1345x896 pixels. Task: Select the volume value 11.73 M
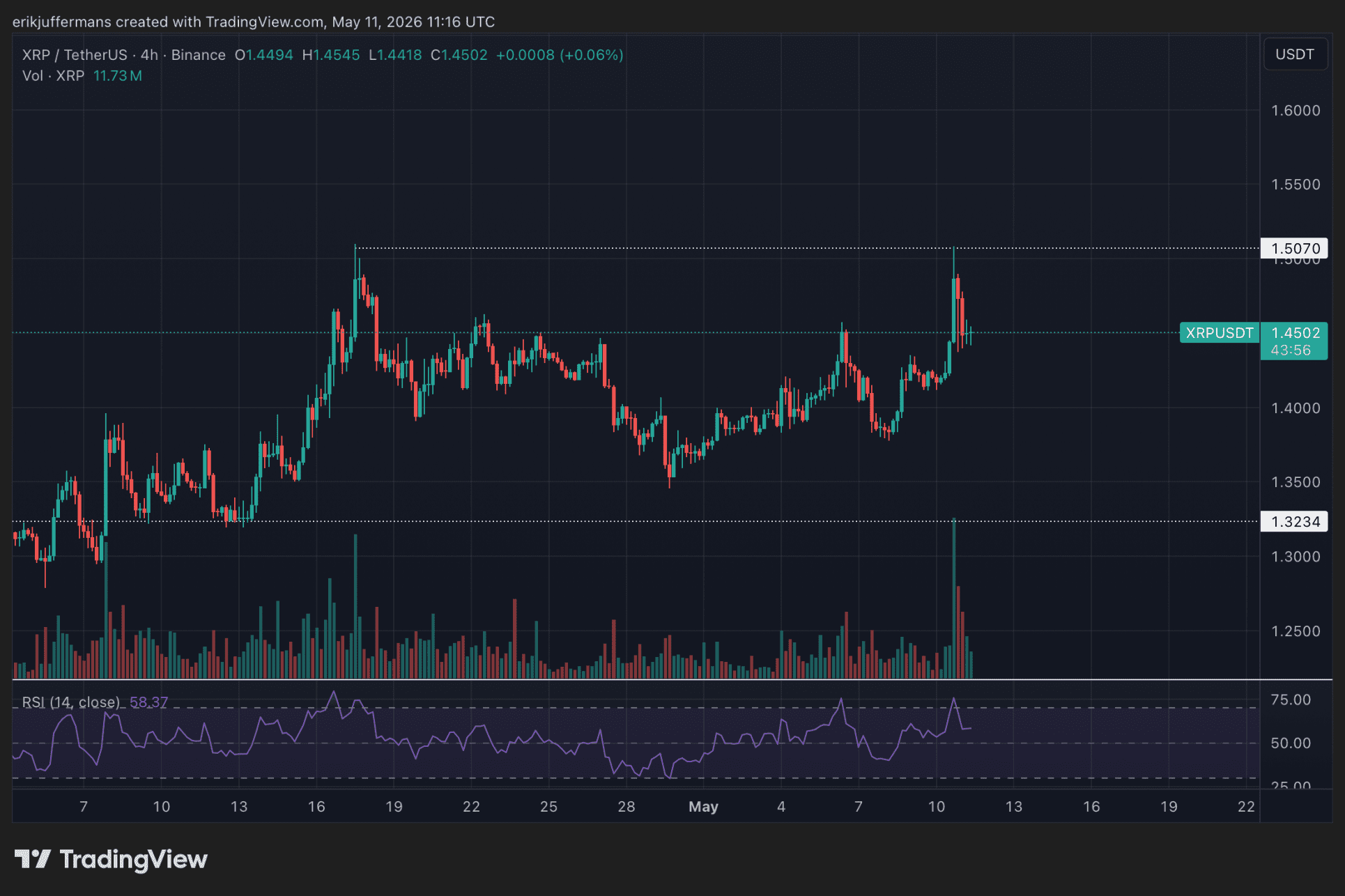click(x=118, y=76)
